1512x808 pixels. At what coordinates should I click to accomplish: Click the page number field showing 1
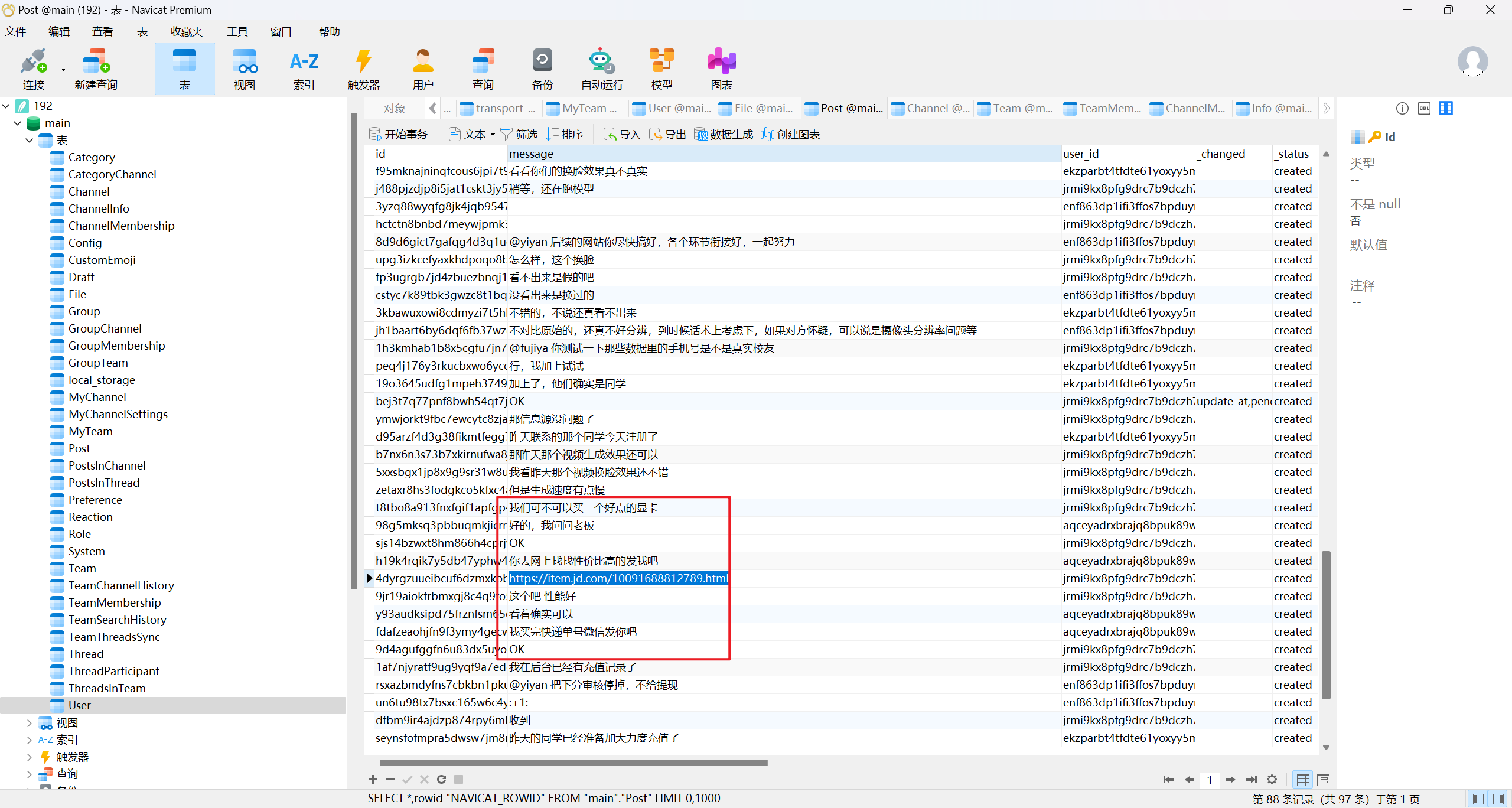pos(1210,780)
